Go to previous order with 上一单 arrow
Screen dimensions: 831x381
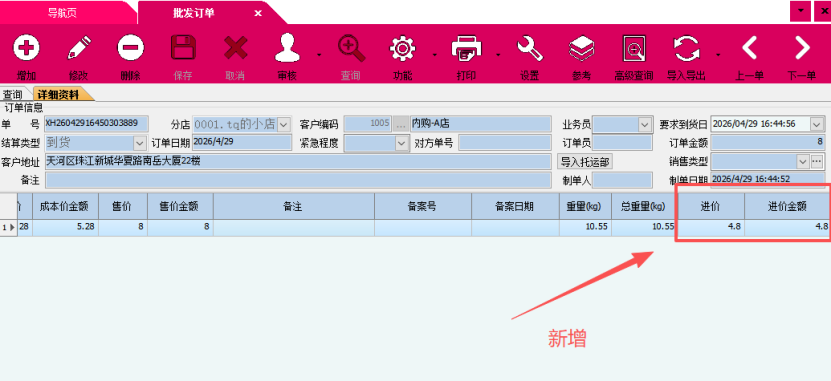click(749, 49)
